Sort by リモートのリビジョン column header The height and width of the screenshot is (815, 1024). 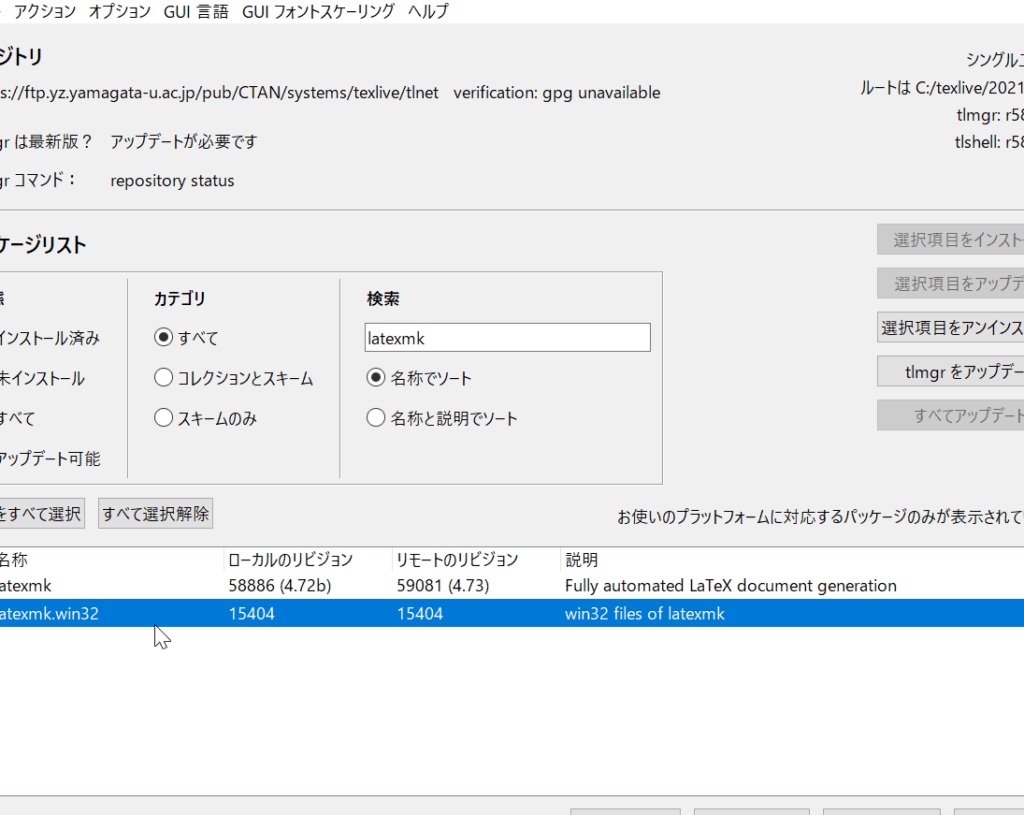click(457, 559)
